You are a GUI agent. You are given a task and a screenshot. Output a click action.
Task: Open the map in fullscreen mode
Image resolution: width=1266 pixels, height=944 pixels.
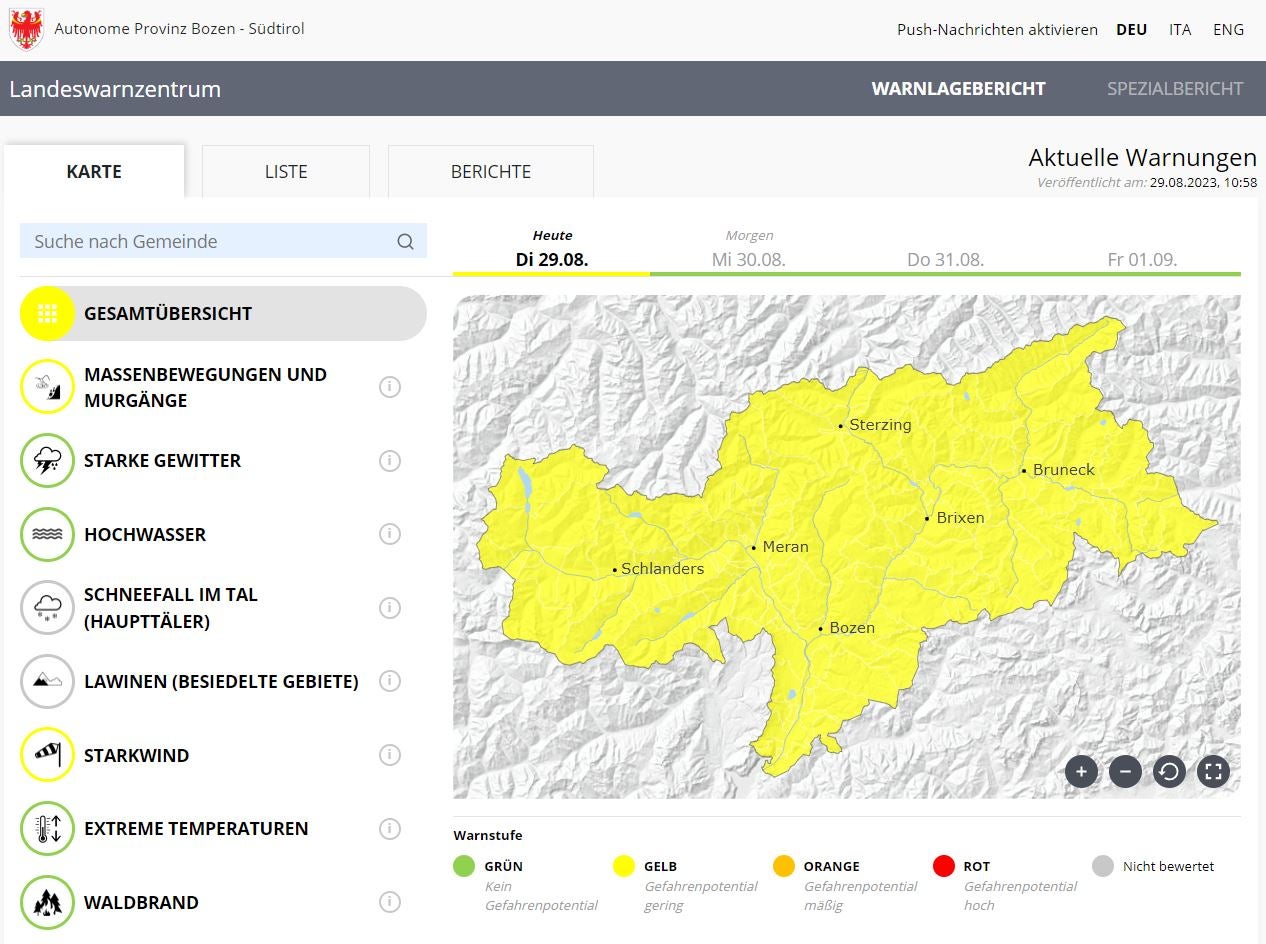click(1213, 771)
